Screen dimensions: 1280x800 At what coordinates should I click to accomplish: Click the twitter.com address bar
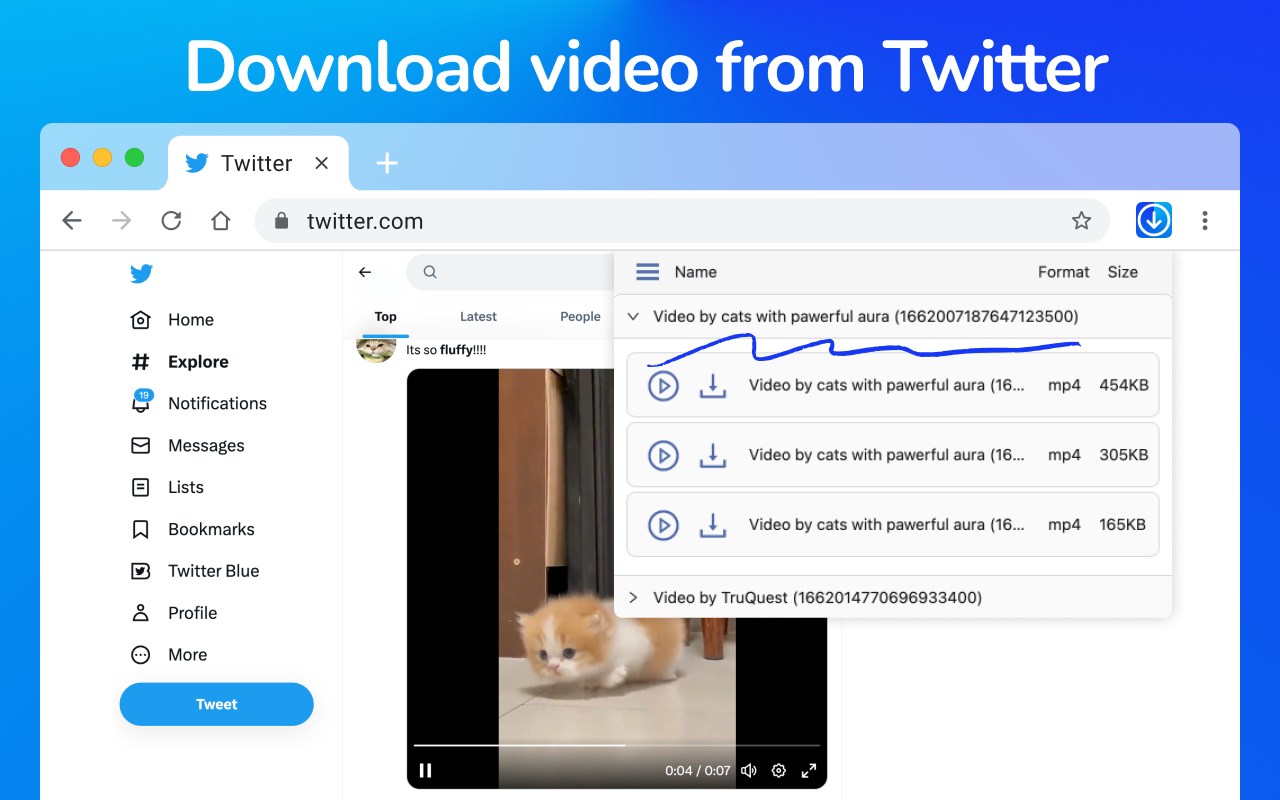(682, 221)
